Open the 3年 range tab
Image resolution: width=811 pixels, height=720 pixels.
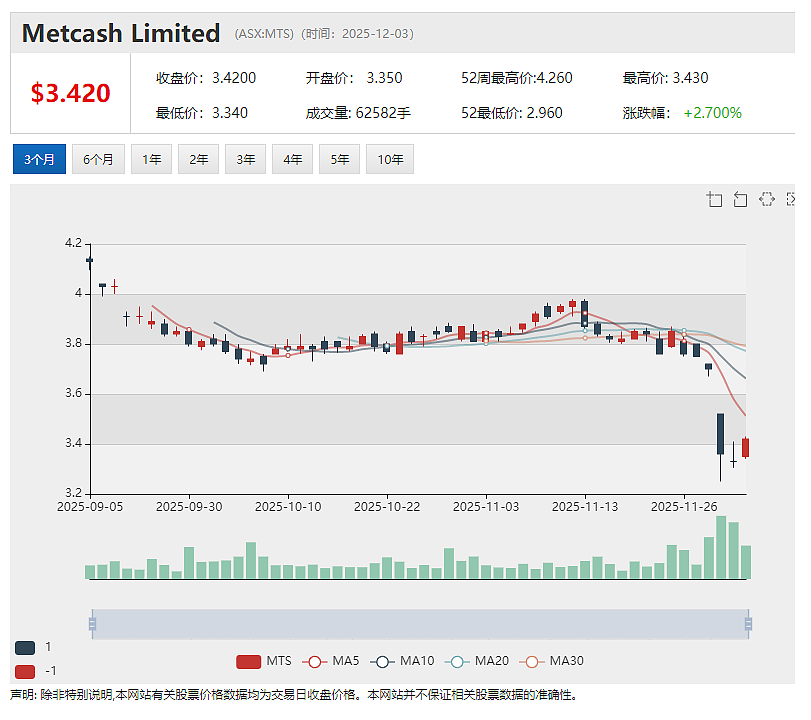[x=246, y=159]
